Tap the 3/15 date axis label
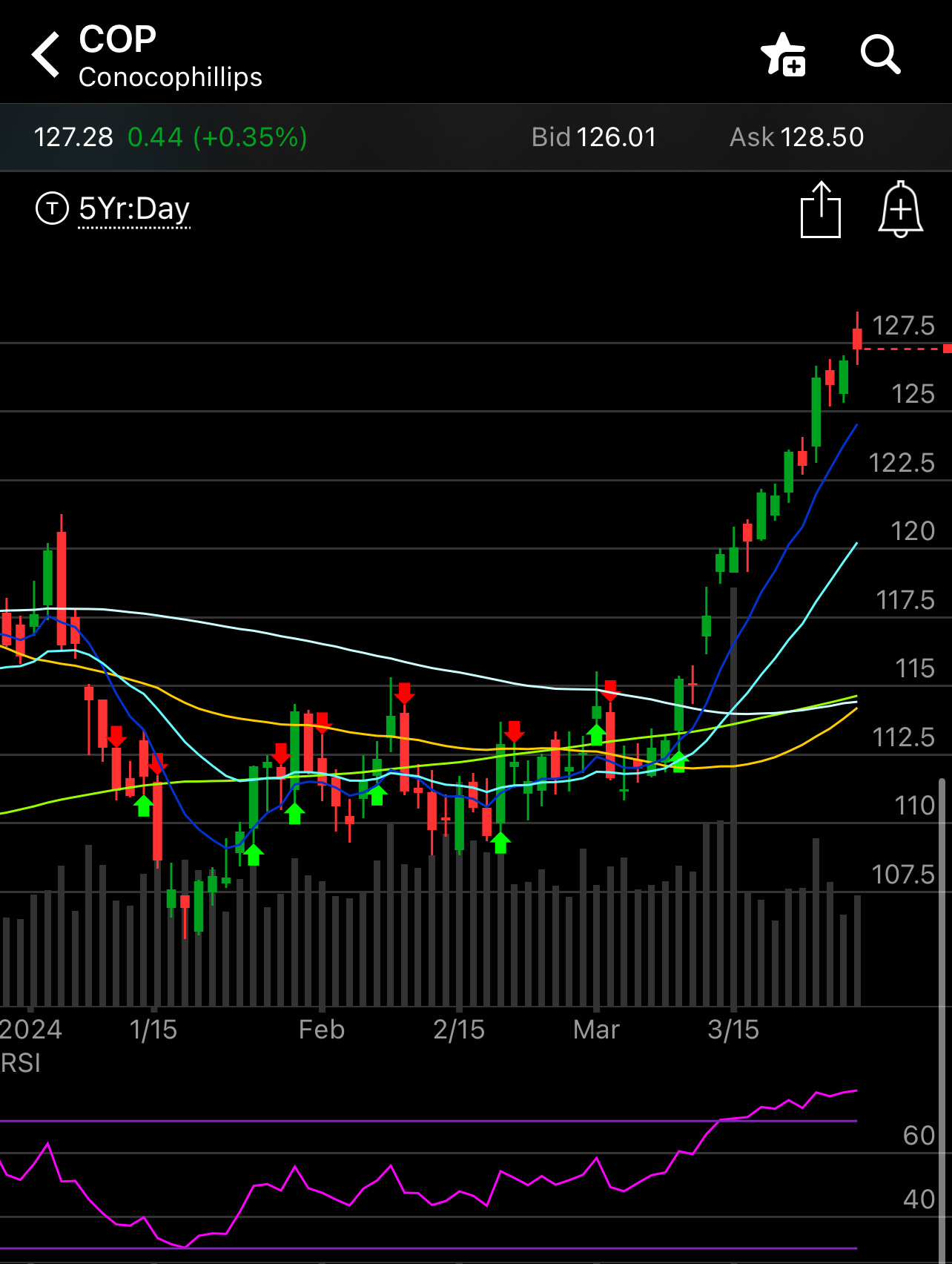 pyautogui.click(x=733, y=1030)
